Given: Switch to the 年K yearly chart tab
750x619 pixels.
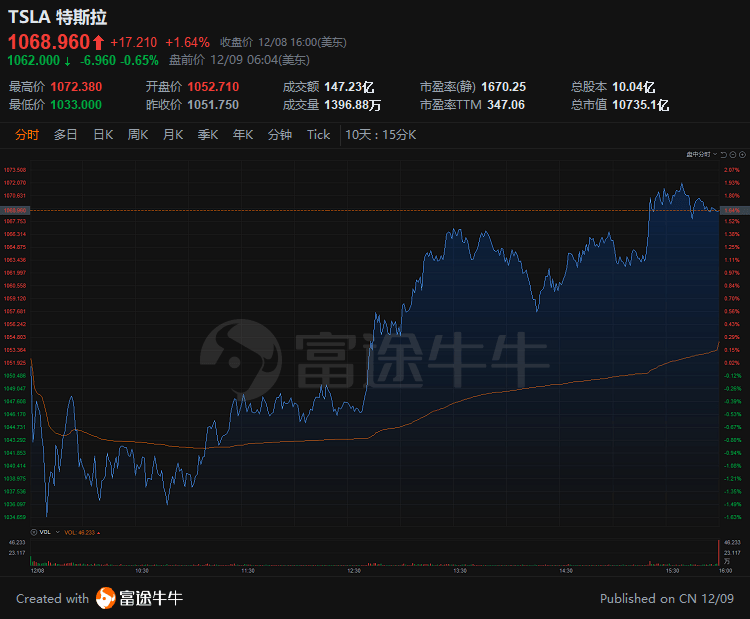Looking at the screenshot, I should point(243,135).
